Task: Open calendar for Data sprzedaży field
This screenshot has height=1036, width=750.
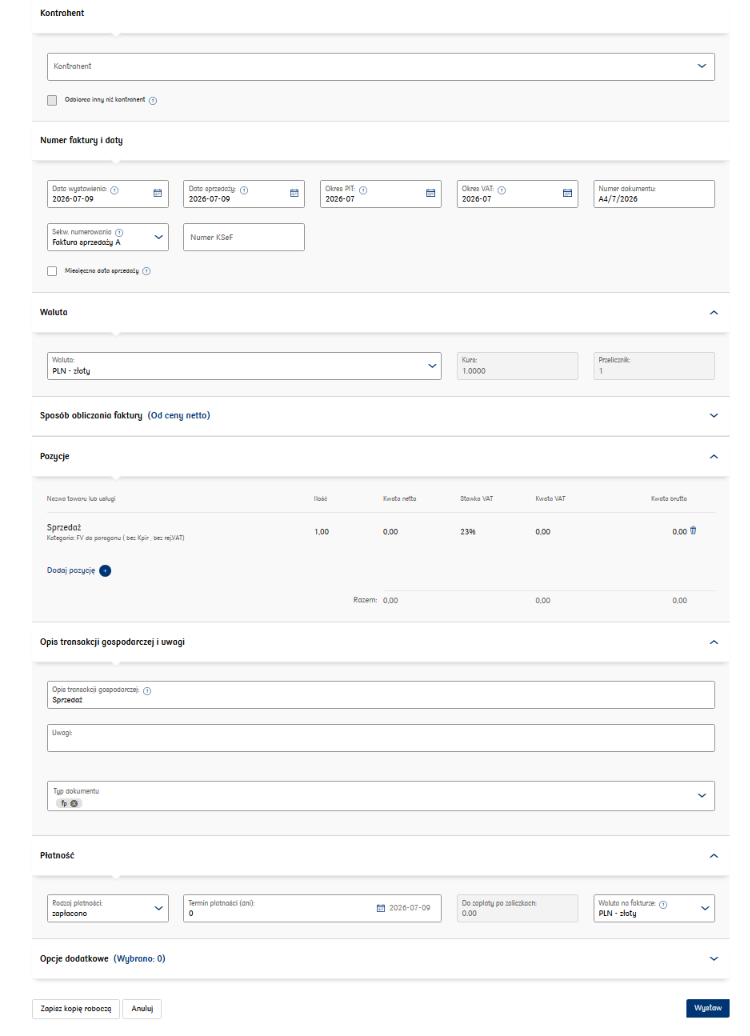Action: 294,194
